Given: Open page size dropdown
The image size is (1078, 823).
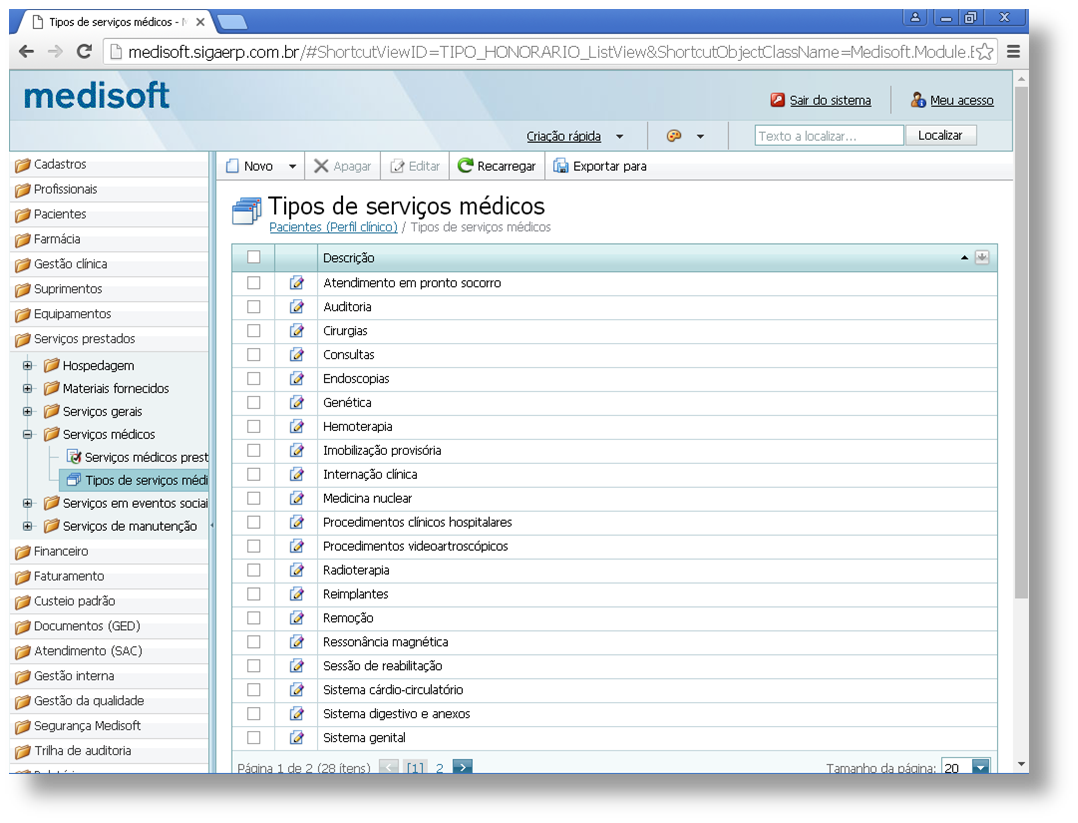Looking at the screenshot, I should pos(981,767).
